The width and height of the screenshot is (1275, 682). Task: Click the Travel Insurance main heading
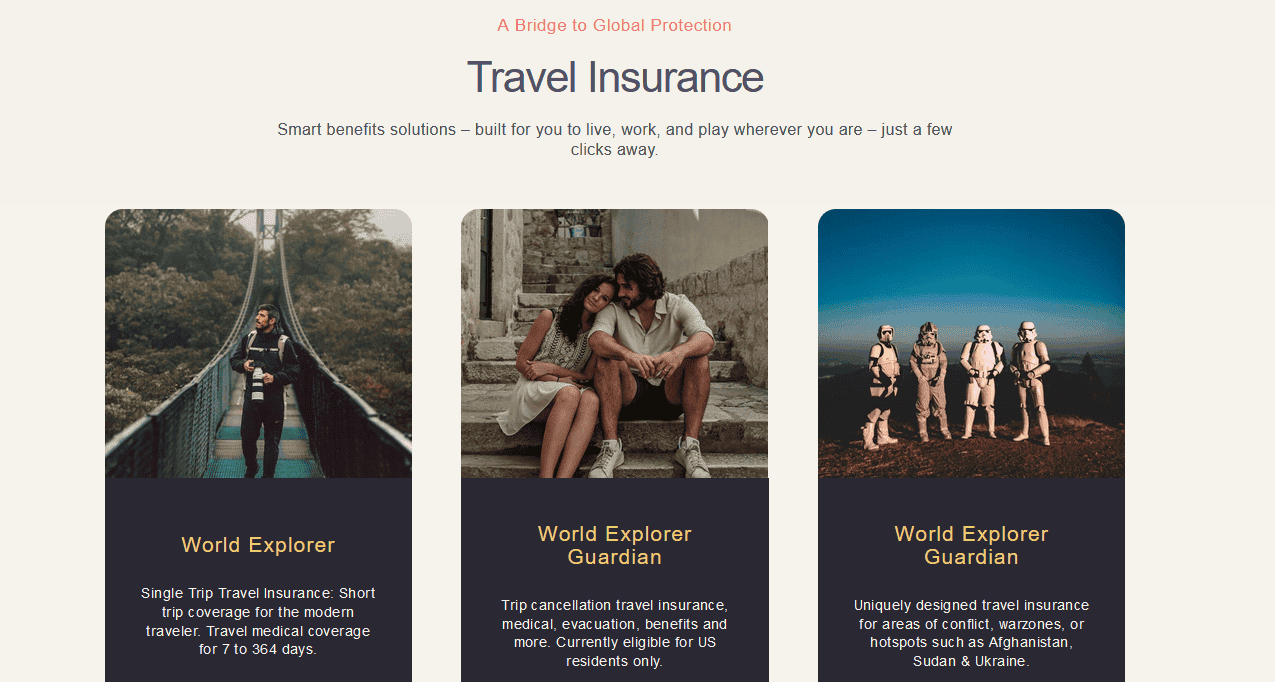click(615, 77)
